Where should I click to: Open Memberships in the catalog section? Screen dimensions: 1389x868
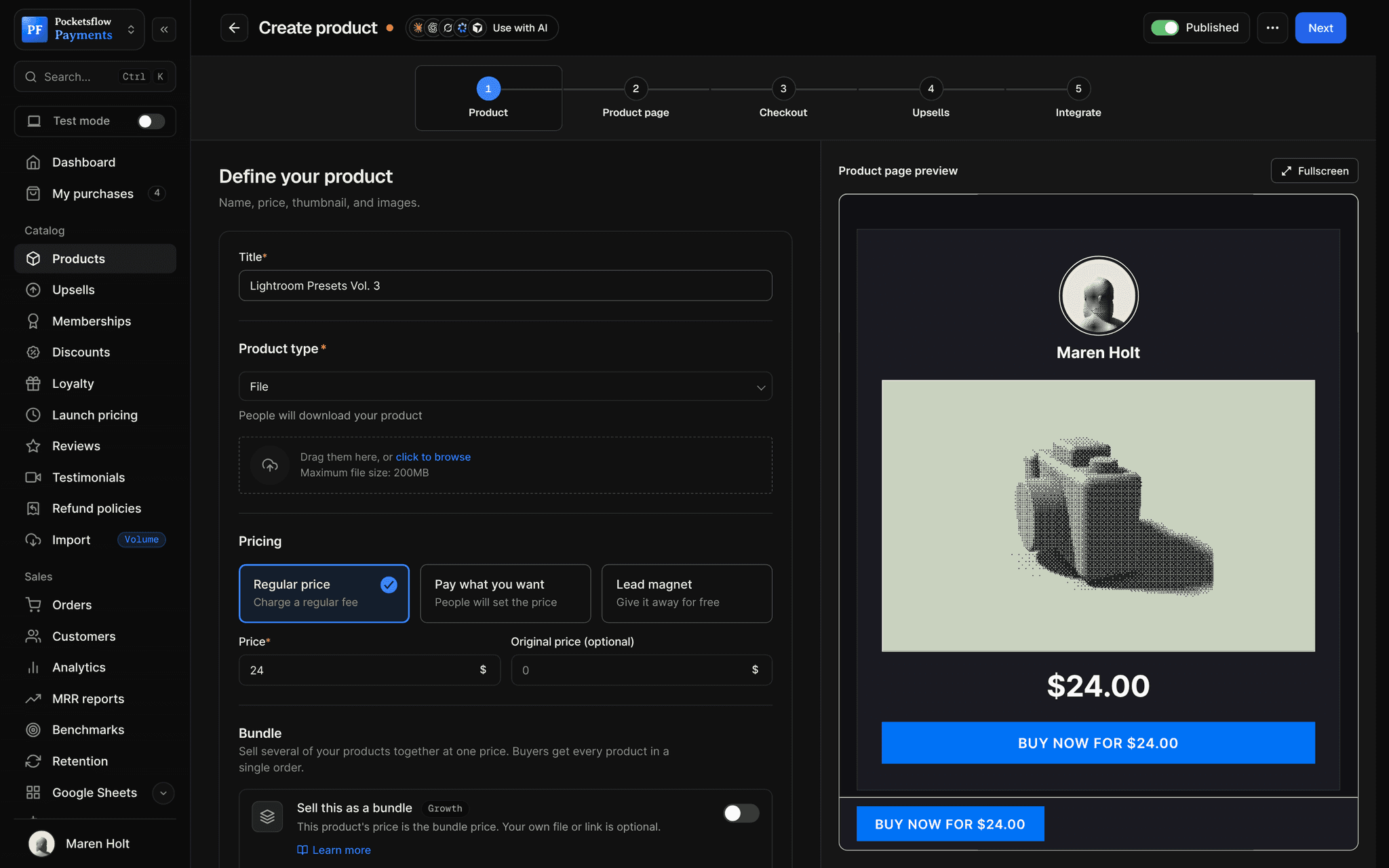[x=95, y=321]
